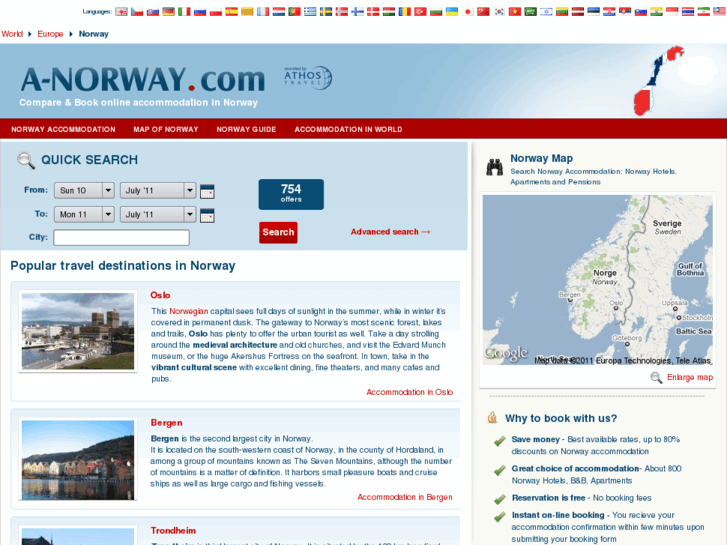Screen dimensions: 727x545
Task: Click the Google map of Norway
Action: (x=598, y=280)
